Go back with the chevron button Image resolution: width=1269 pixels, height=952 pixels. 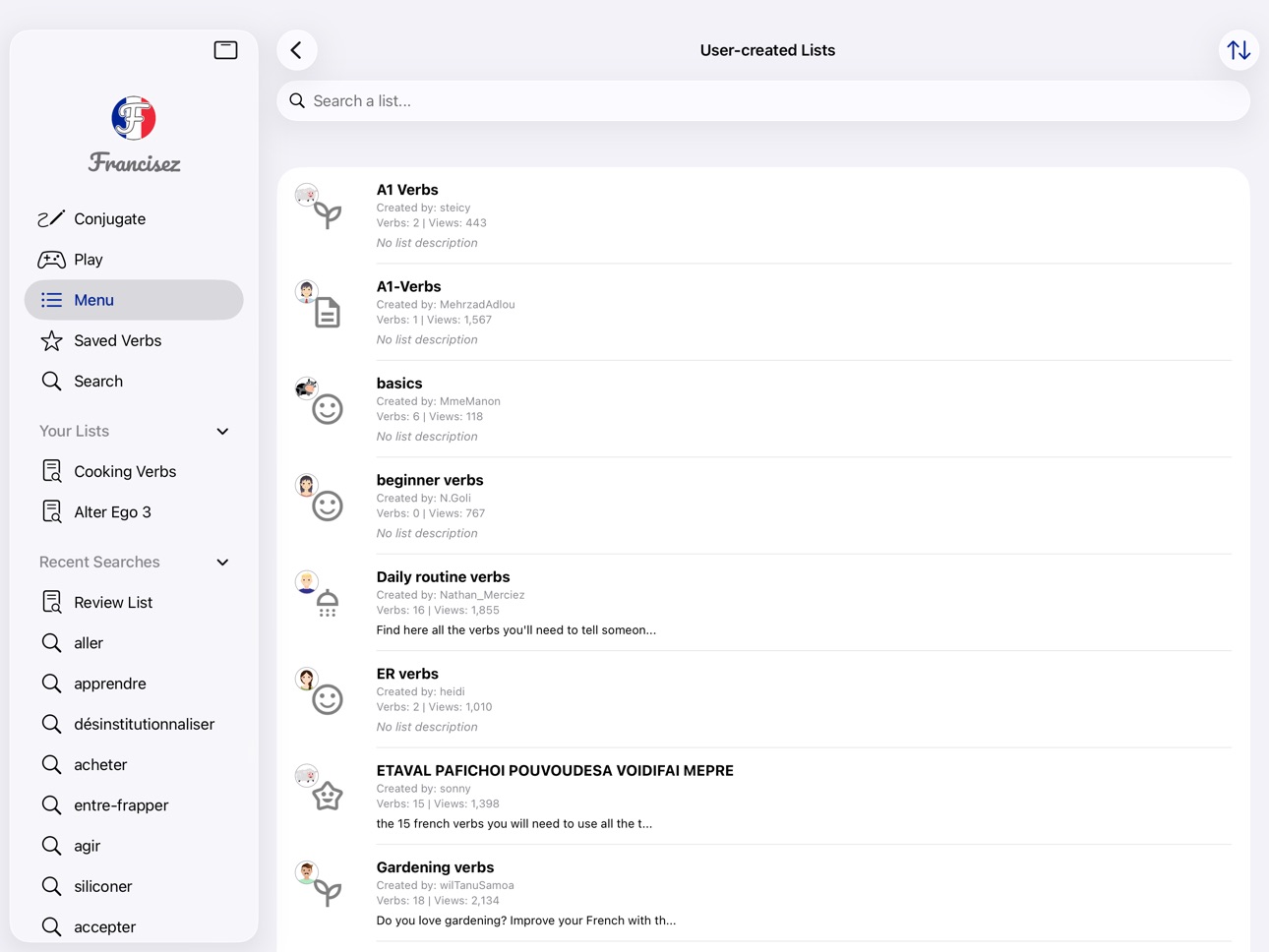(297, 50)
